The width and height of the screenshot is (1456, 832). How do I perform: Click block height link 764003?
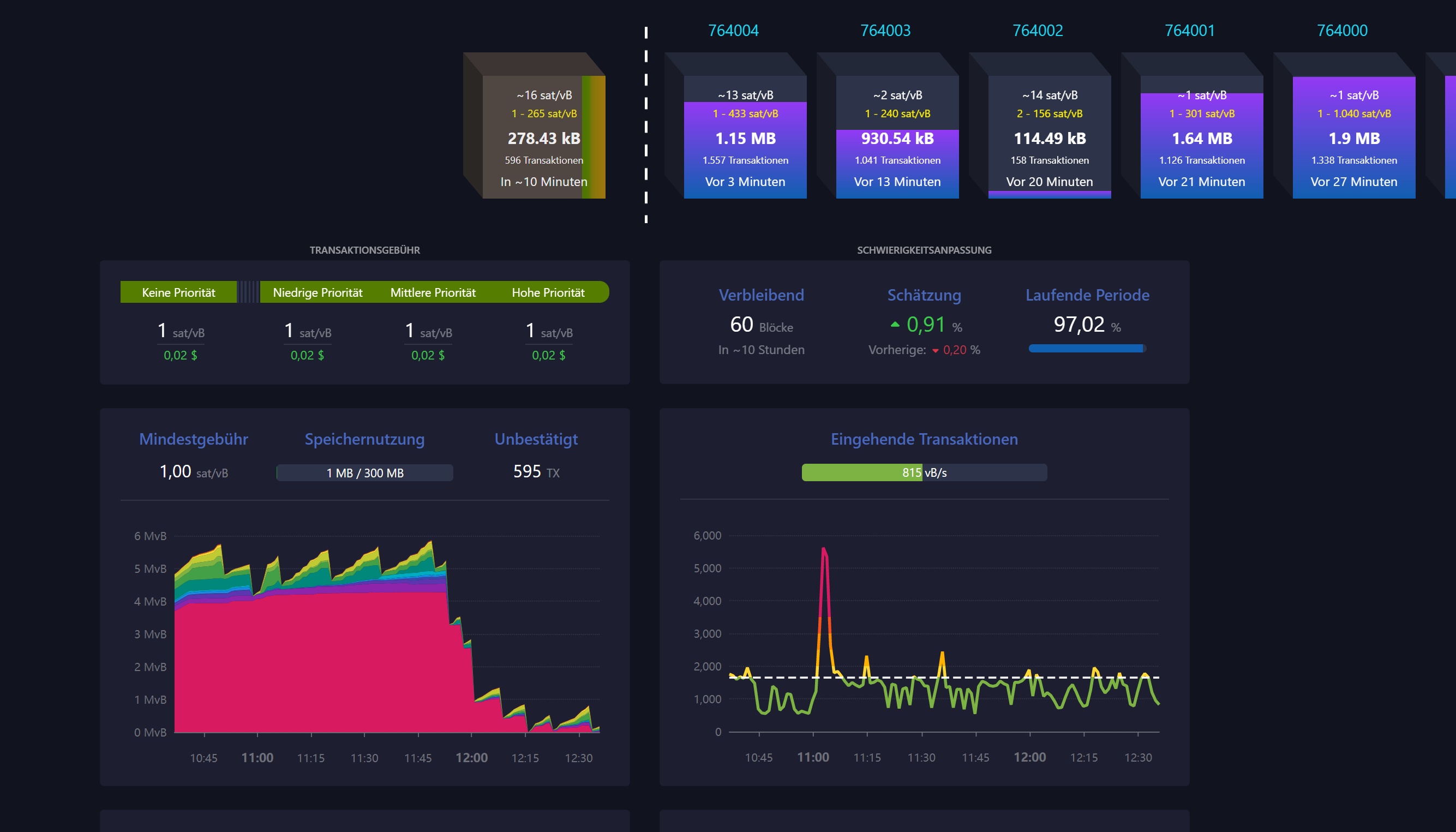[x=885, y=31]
